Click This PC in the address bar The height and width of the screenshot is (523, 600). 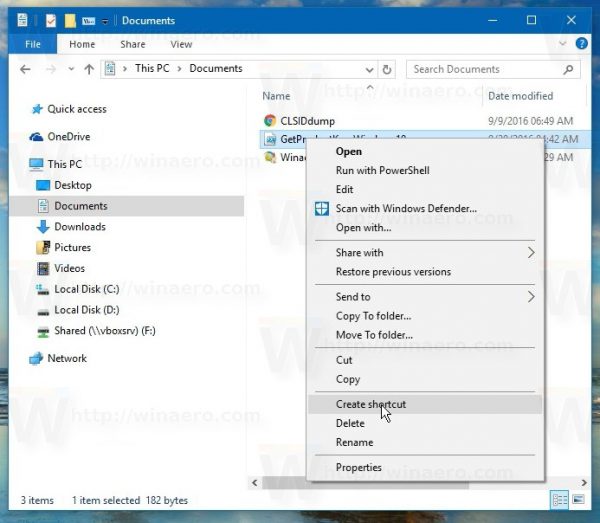(x=152, y=68)
